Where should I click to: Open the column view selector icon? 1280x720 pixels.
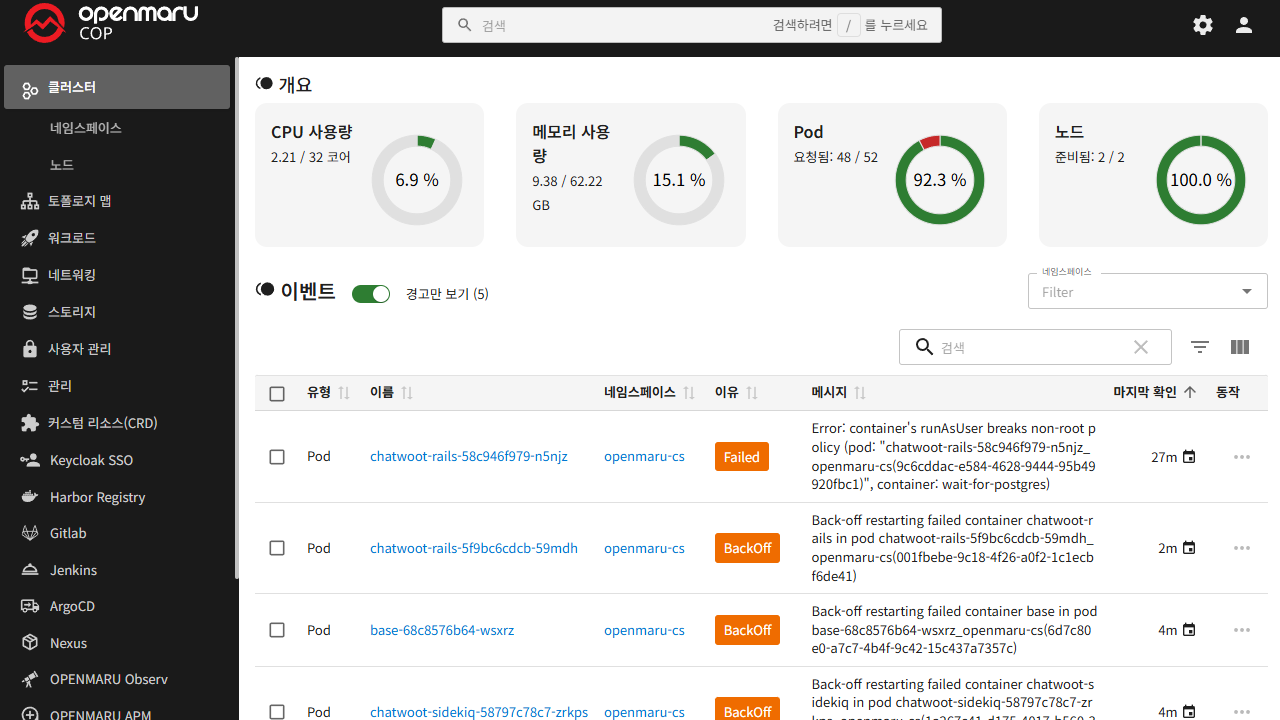(1240, 347)
